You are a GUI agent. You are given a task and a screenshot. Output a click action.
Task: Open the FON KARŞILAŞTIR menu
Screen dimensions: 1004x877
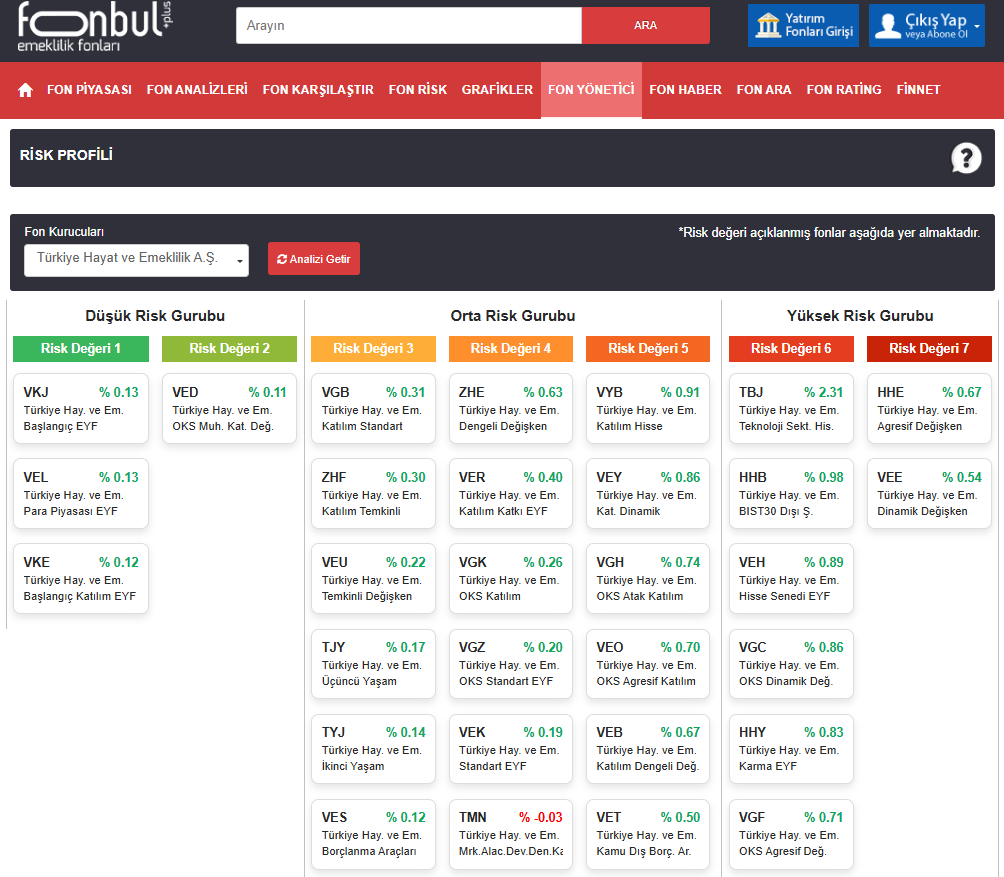point(318,90)
